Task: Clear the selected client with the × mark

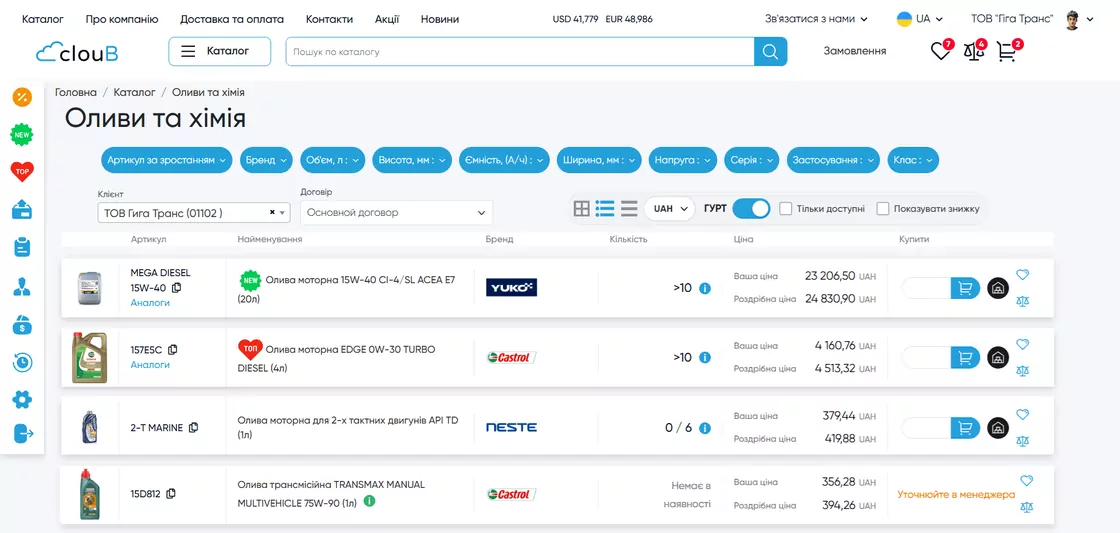Action: coord(272,212)
